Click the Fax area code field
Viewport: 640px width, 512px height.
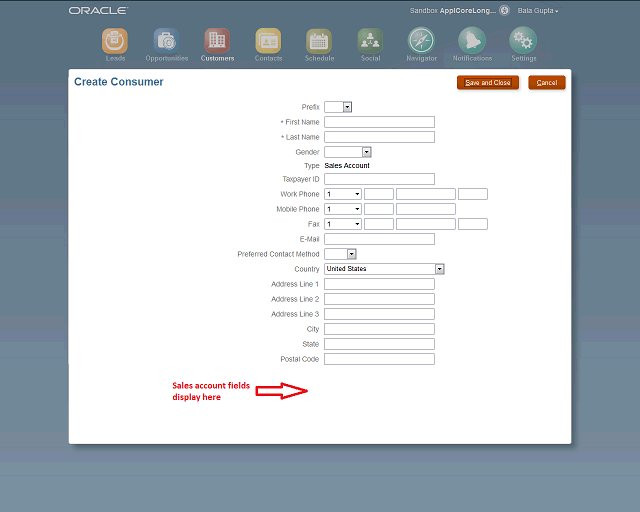point(379,224)
